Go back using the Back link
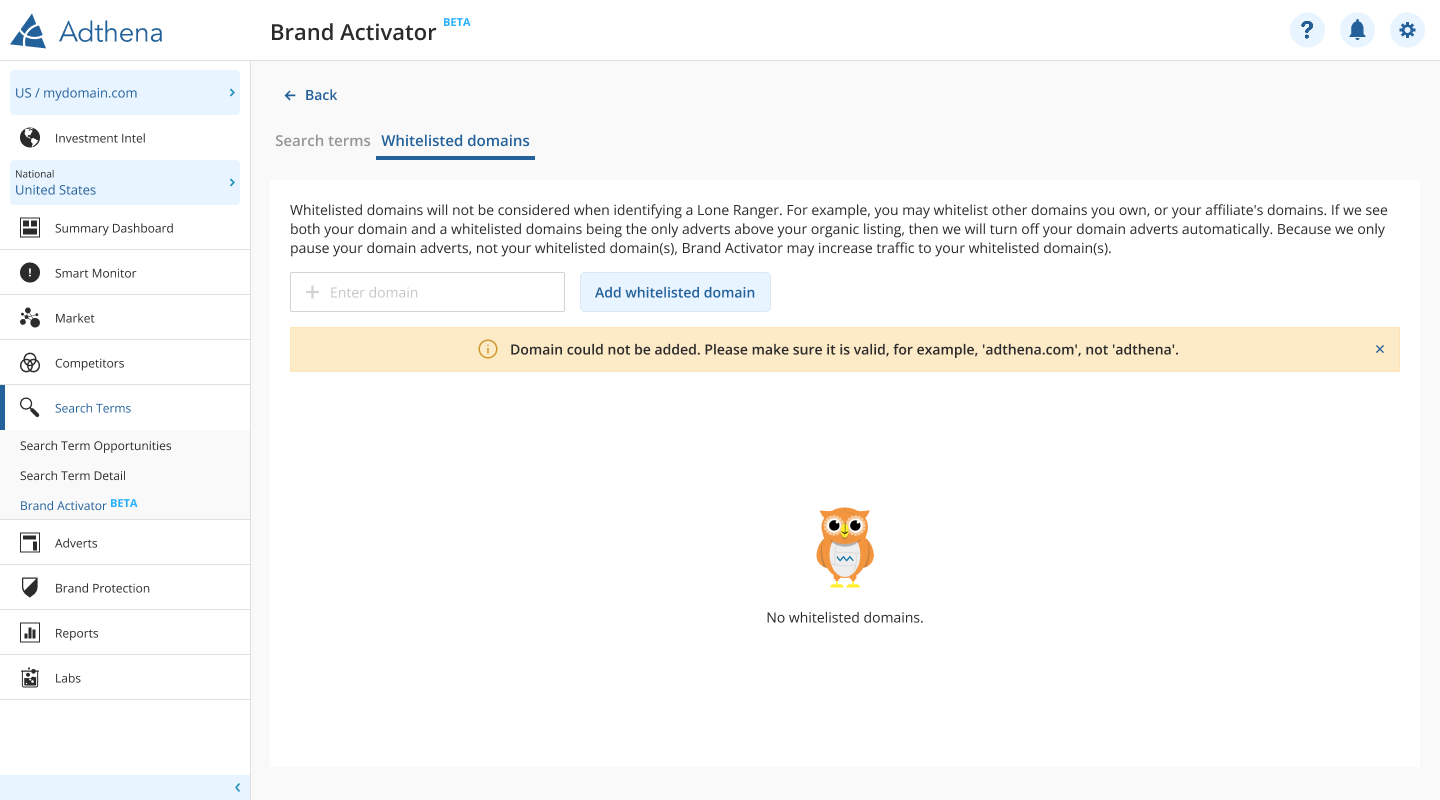The width and height of the screenshot is (1440, 800). click(311, 95)
